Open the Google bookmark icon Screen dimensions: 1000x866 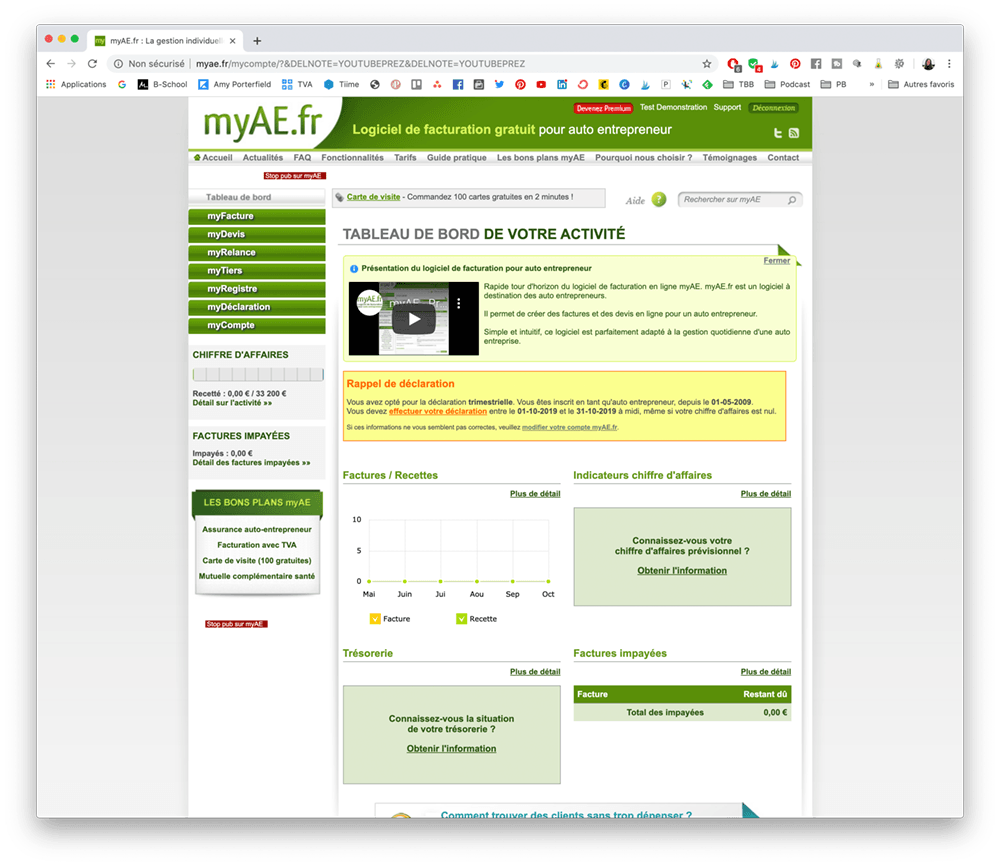pos(122,84)
